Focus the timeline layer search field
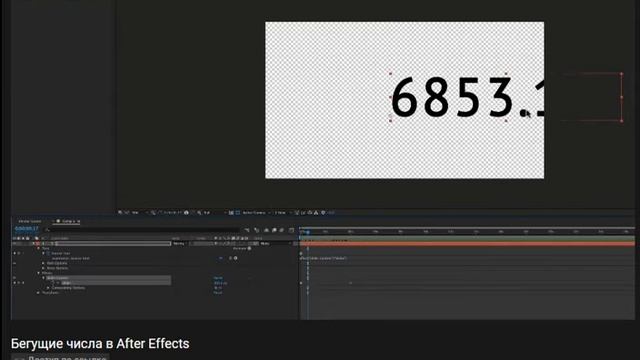This screenshot has height=360, width=640. pos(143,230)
